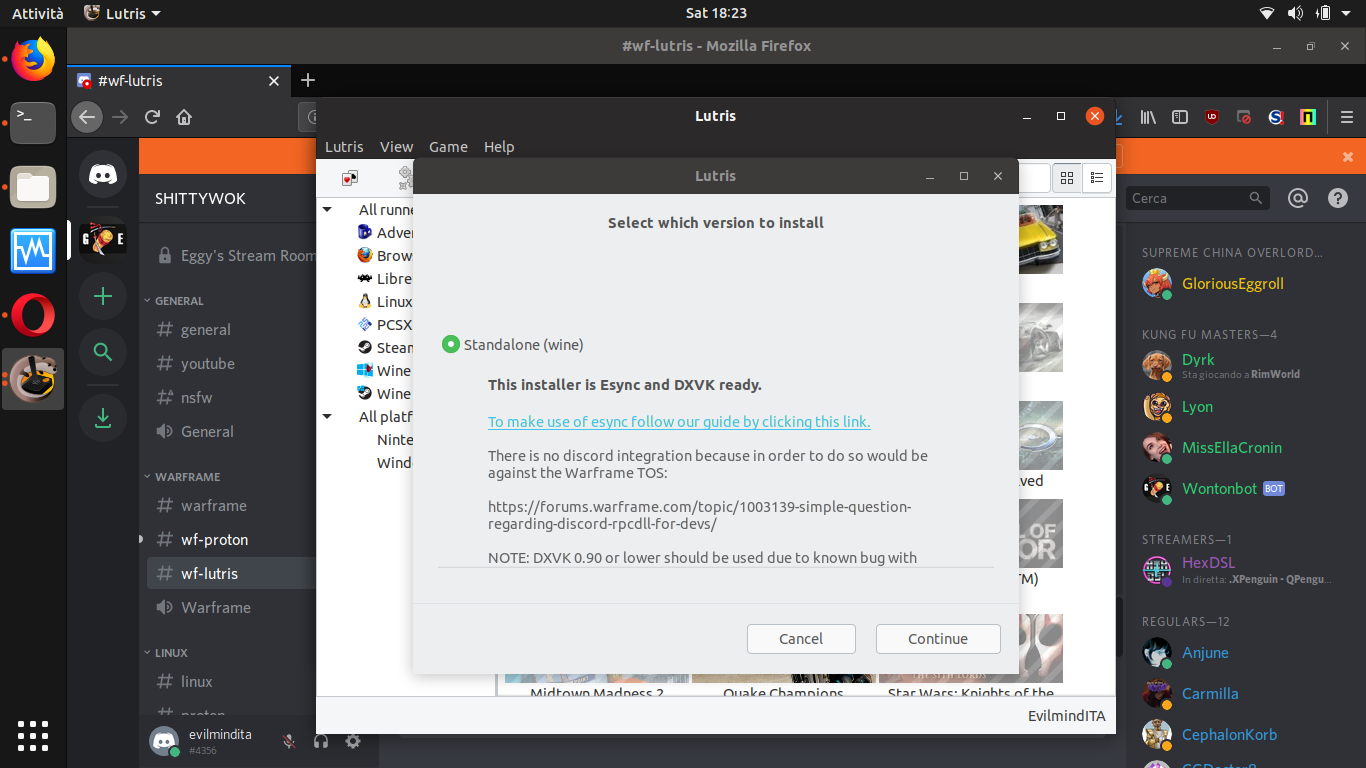Select the SHITTYWOK server icon
1366x768 pixels.
(103, 239)
